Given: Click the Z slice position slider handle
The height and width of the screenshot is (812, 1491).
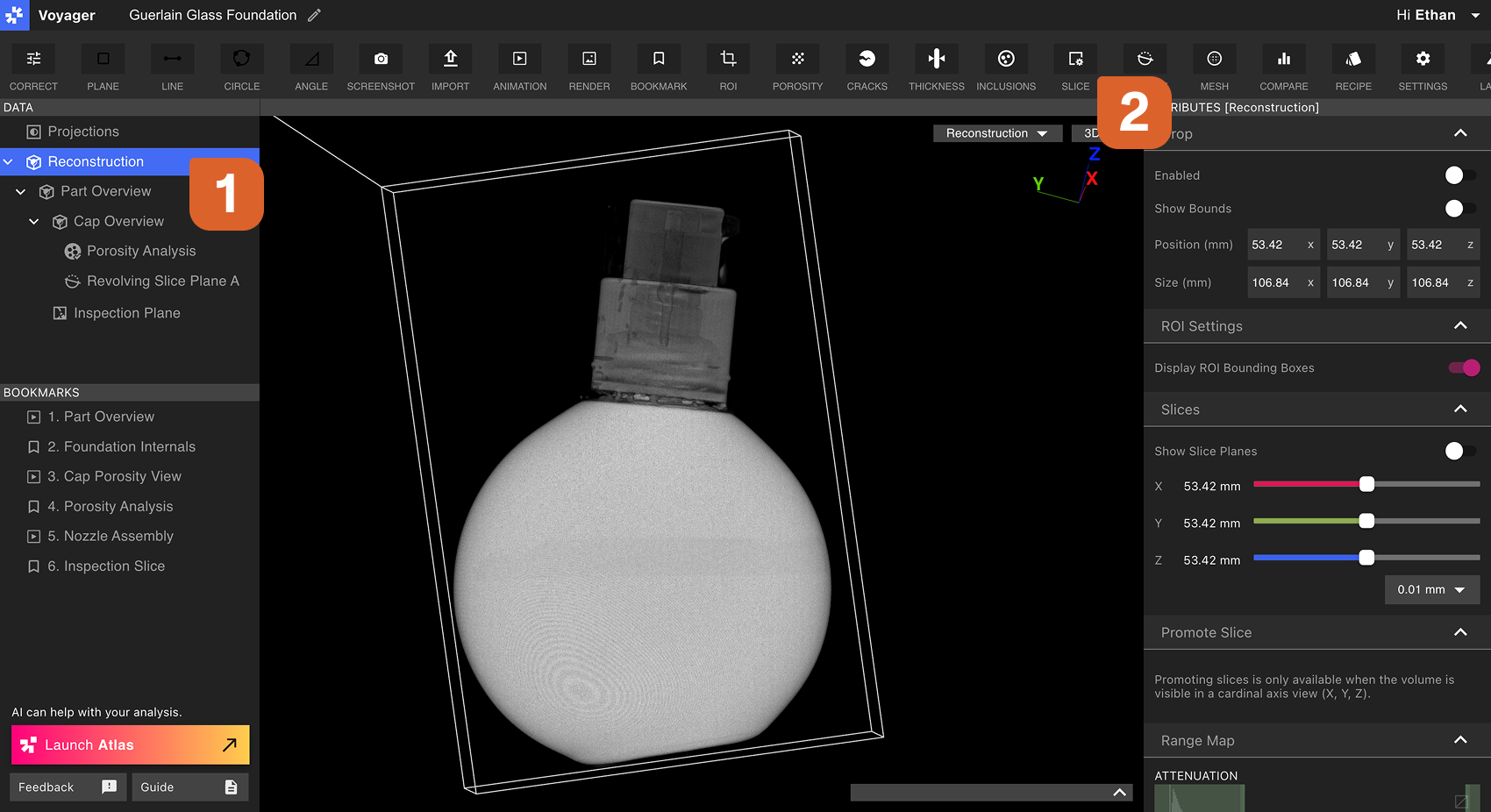Looking at the screenshot, I should point(1366,558).
